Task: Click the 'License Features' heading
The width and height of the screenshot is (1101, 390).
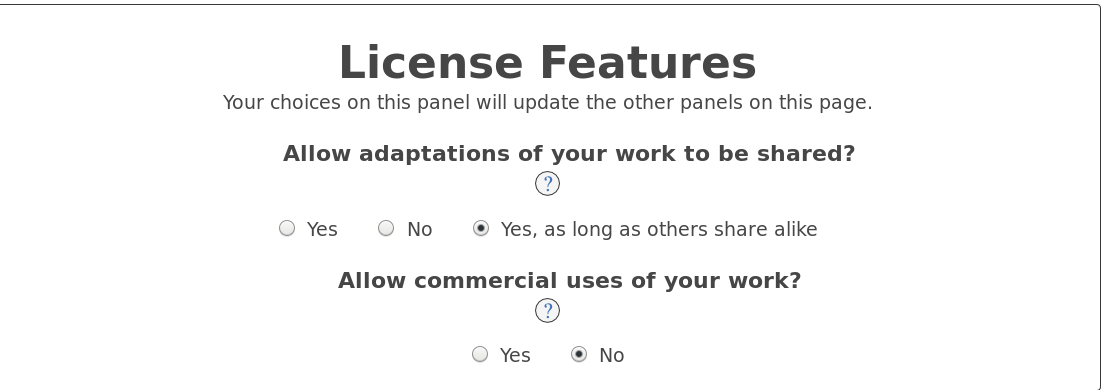Action: tap(547, 63)
